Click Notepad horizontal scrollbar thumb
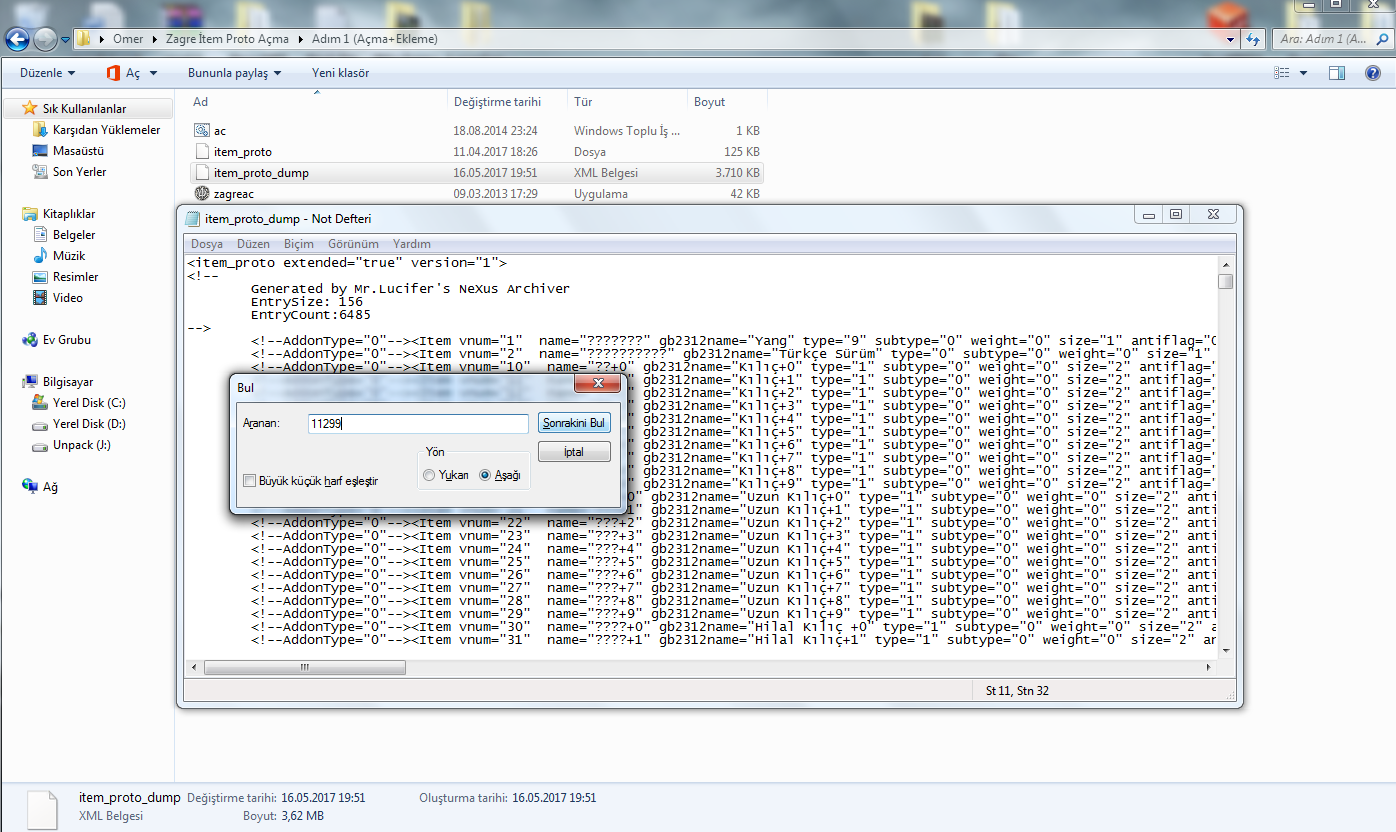Viewport: 1396px width, 832px height. pos(305,667)
